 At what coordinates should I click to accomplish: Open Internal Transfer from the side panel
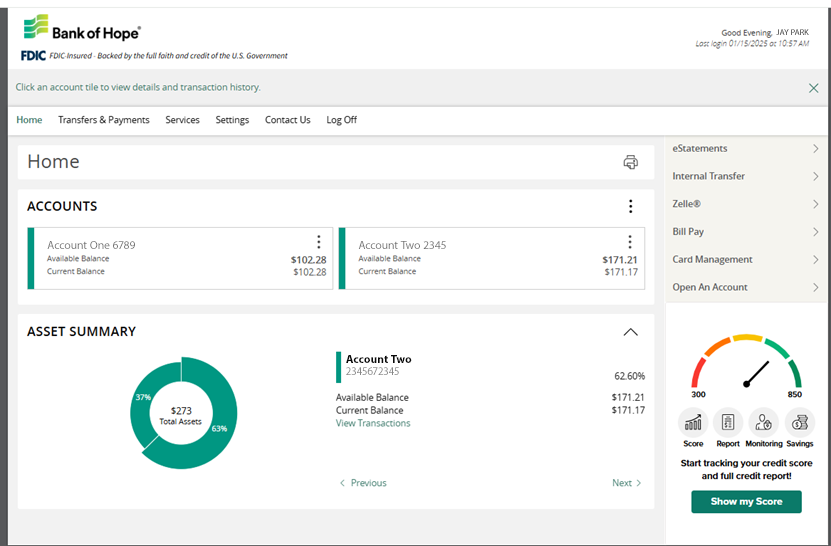click(x=746, y=177)
